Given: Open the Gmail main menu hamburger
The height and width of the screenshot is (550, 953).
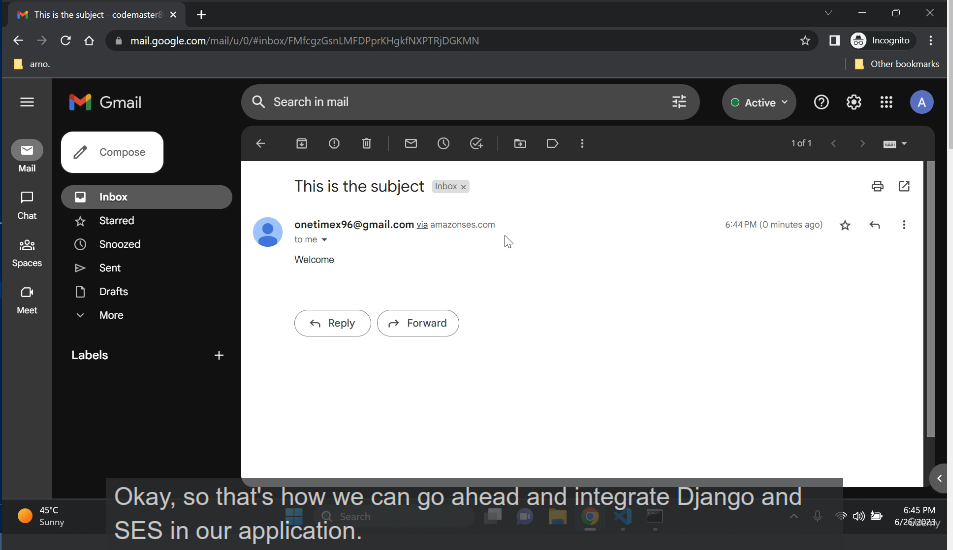Looking at the screenshot, I should point(27,102).
